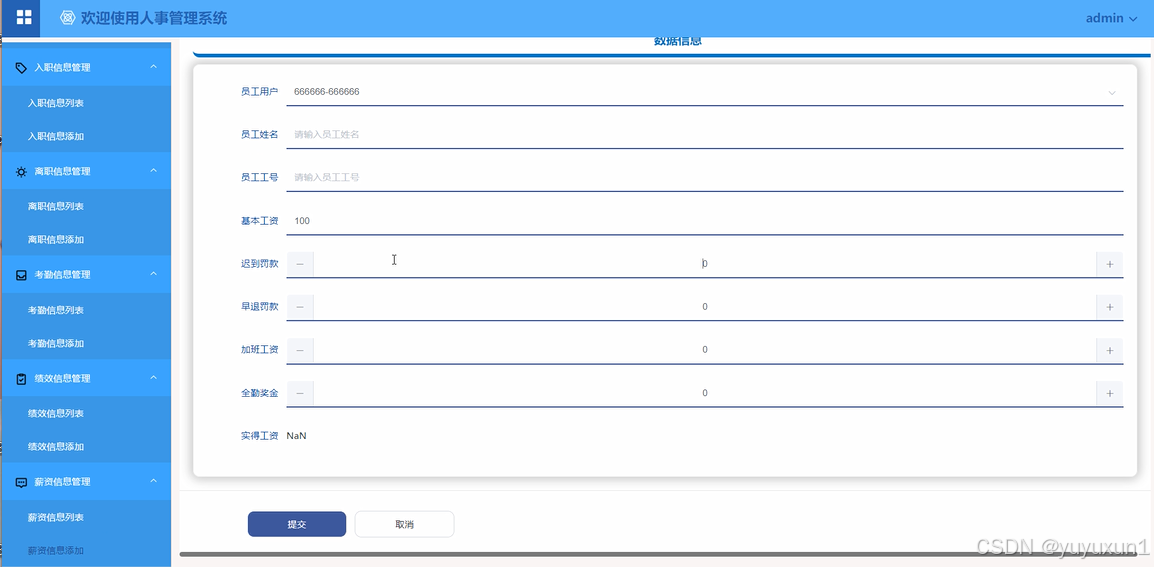Open 入职信息添加 menu item

(56, 136)
